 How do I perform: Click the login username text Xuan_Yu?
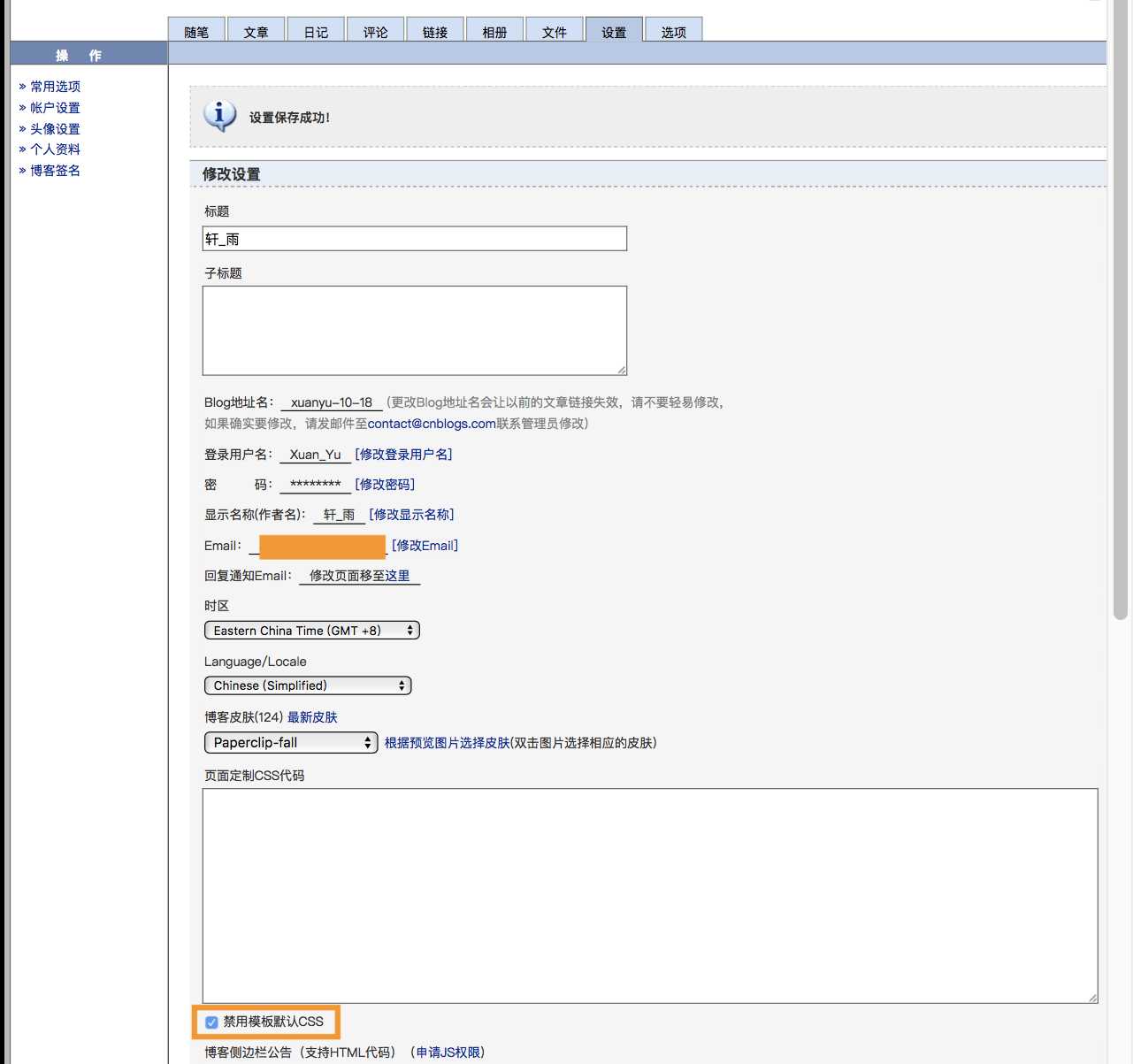pyautogui.click(x=315, y=455)
